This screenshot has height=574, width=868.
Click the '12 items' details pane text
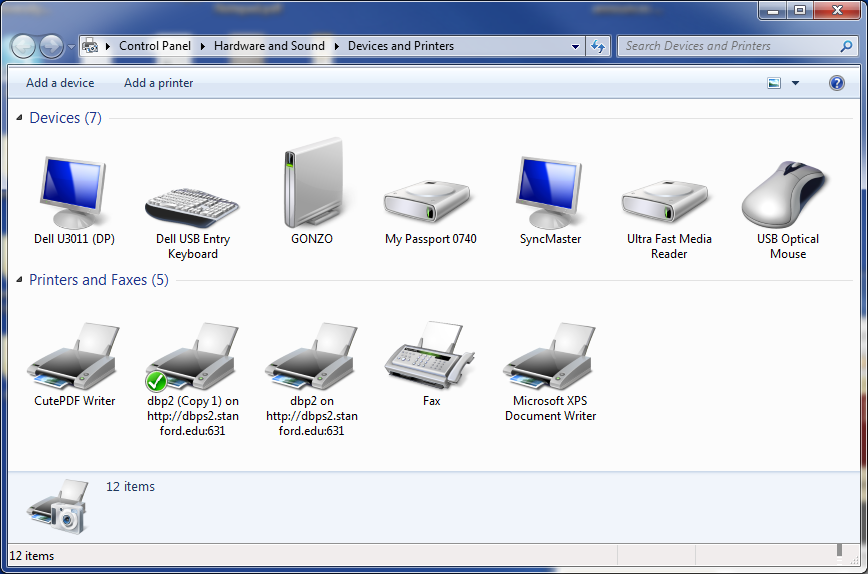pyautogui.click(x=131, y=487)
